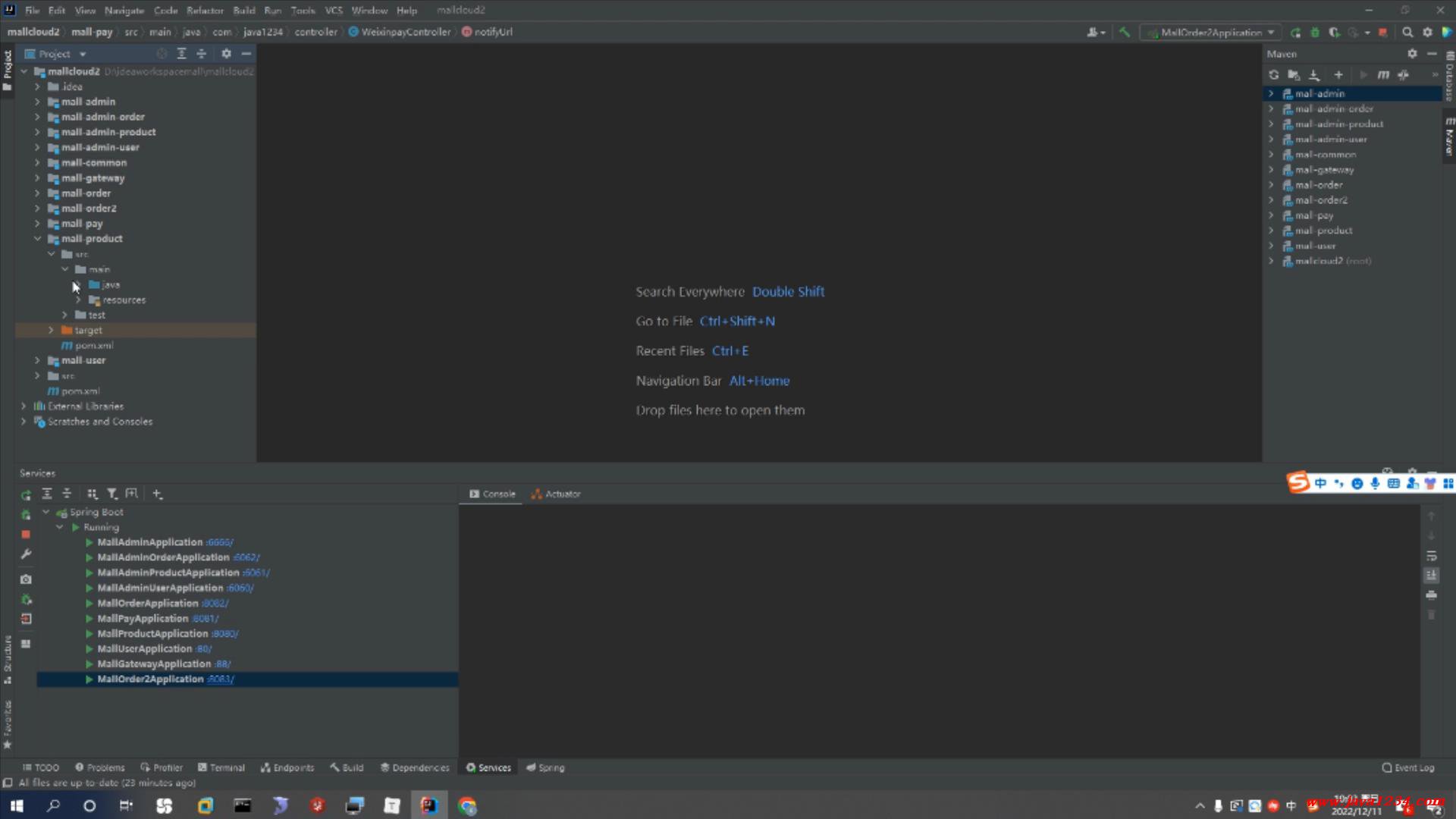The image size is (1456, 819).
Task: Open the Endpoints tool window
Action: click(x=287, y=767)
